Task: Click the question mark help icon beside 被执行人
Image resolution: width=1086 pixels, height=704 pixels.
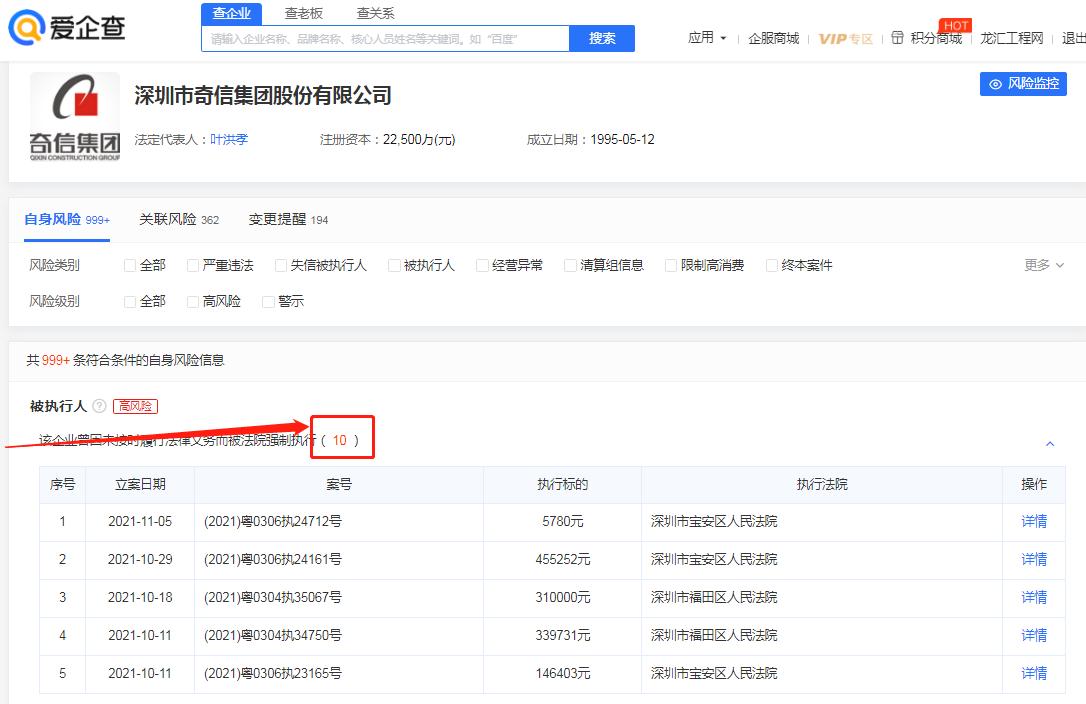Action: click(98, 406)
